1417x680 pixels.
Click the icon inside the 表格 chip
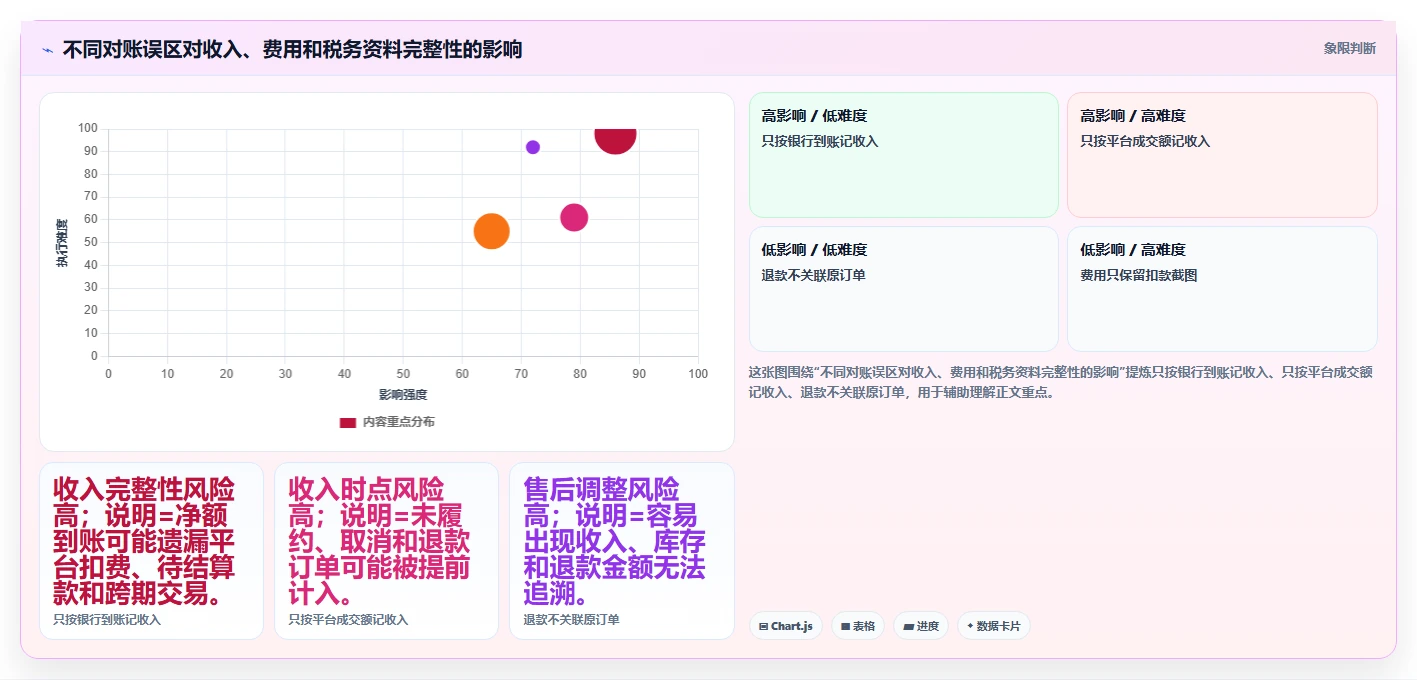pyautogui.click(x=846, y=627)
